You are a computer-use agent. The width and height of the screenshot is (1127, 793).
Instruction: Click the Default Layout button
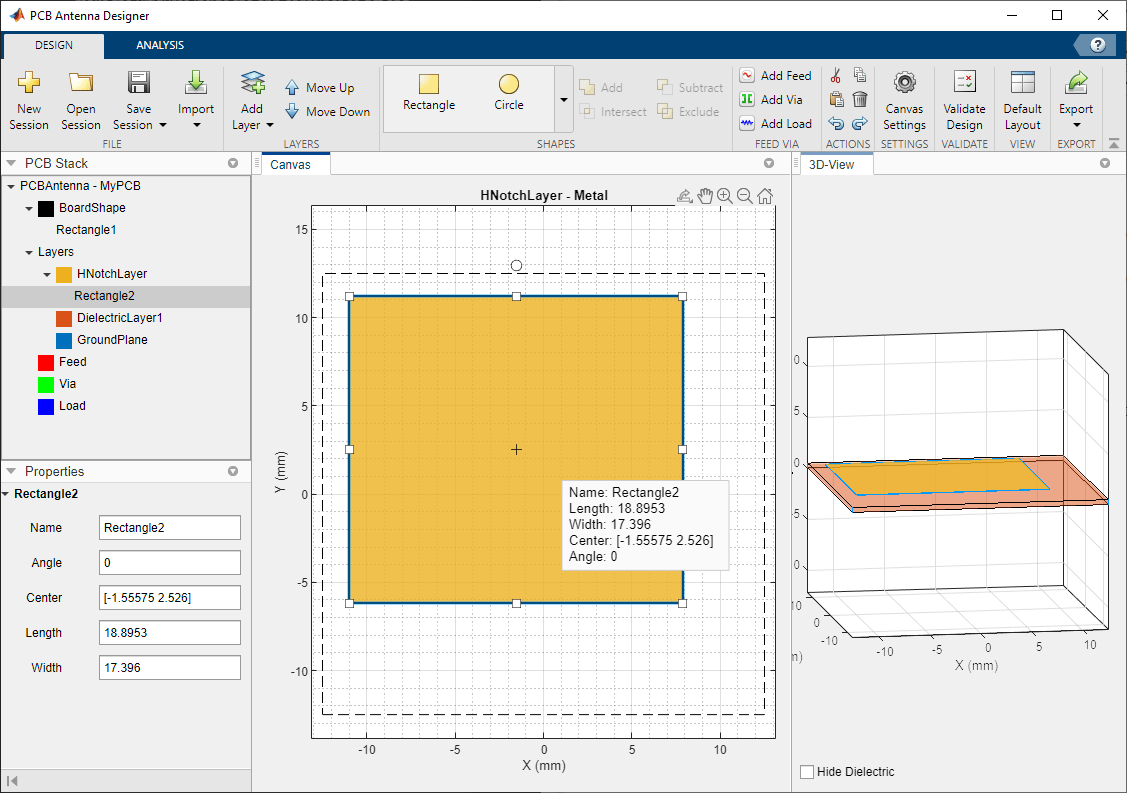(1022, 100)
